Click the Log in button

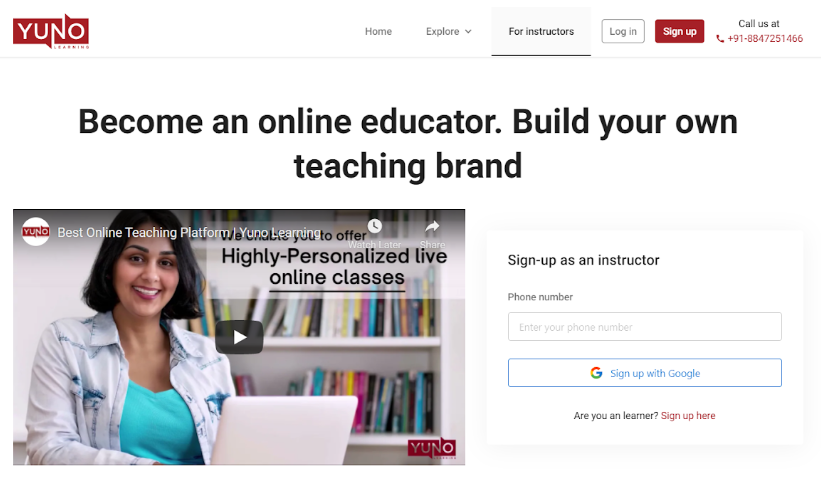click(623, 31)
